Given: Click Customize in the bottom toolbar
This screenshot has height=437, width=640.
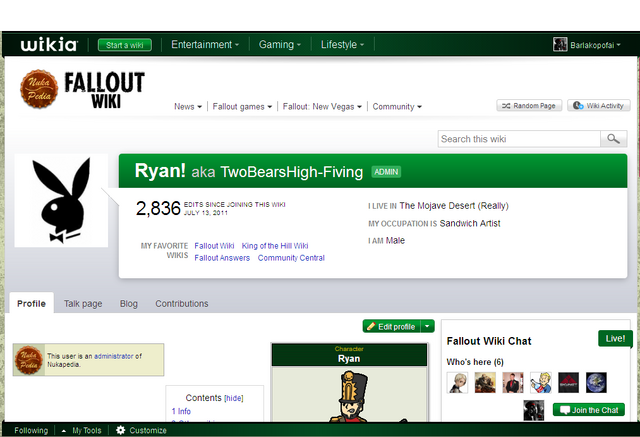Looking at the screenshot, I should pyautogui.click(x=148, y=430).
